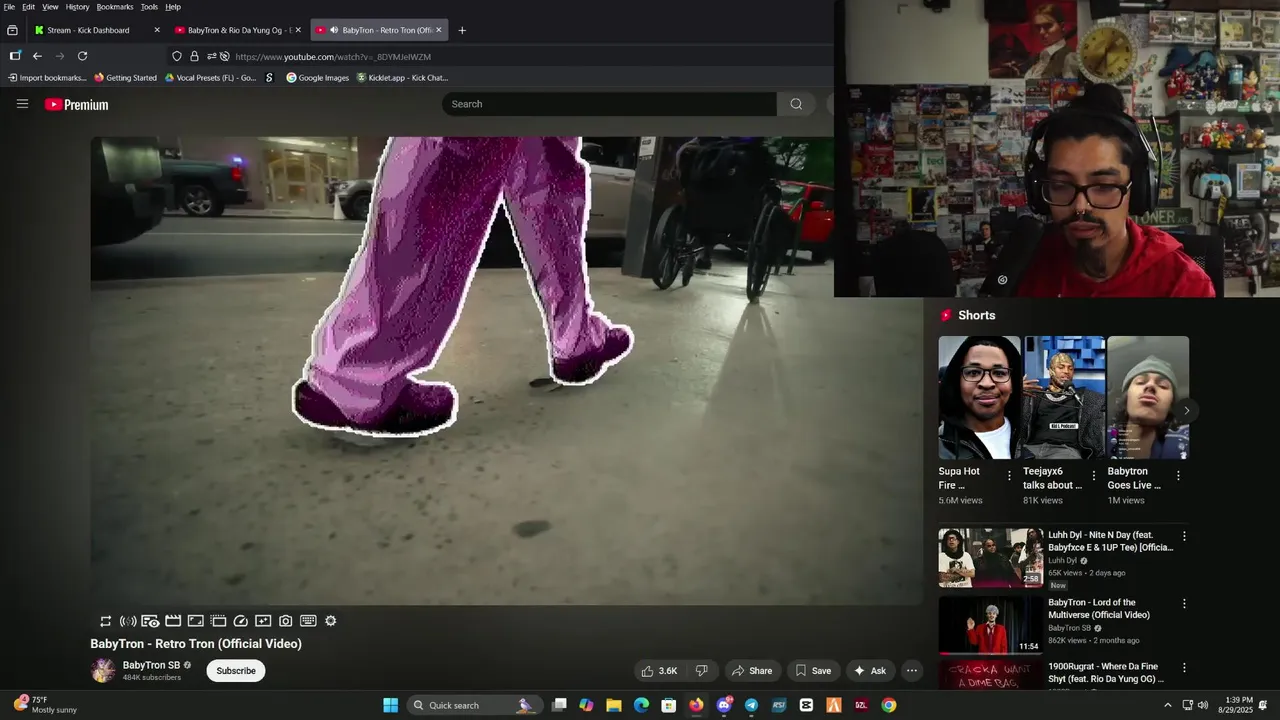1280x720 pixels.
Task: Click the playback speed gauge icon
Action: 241,621
